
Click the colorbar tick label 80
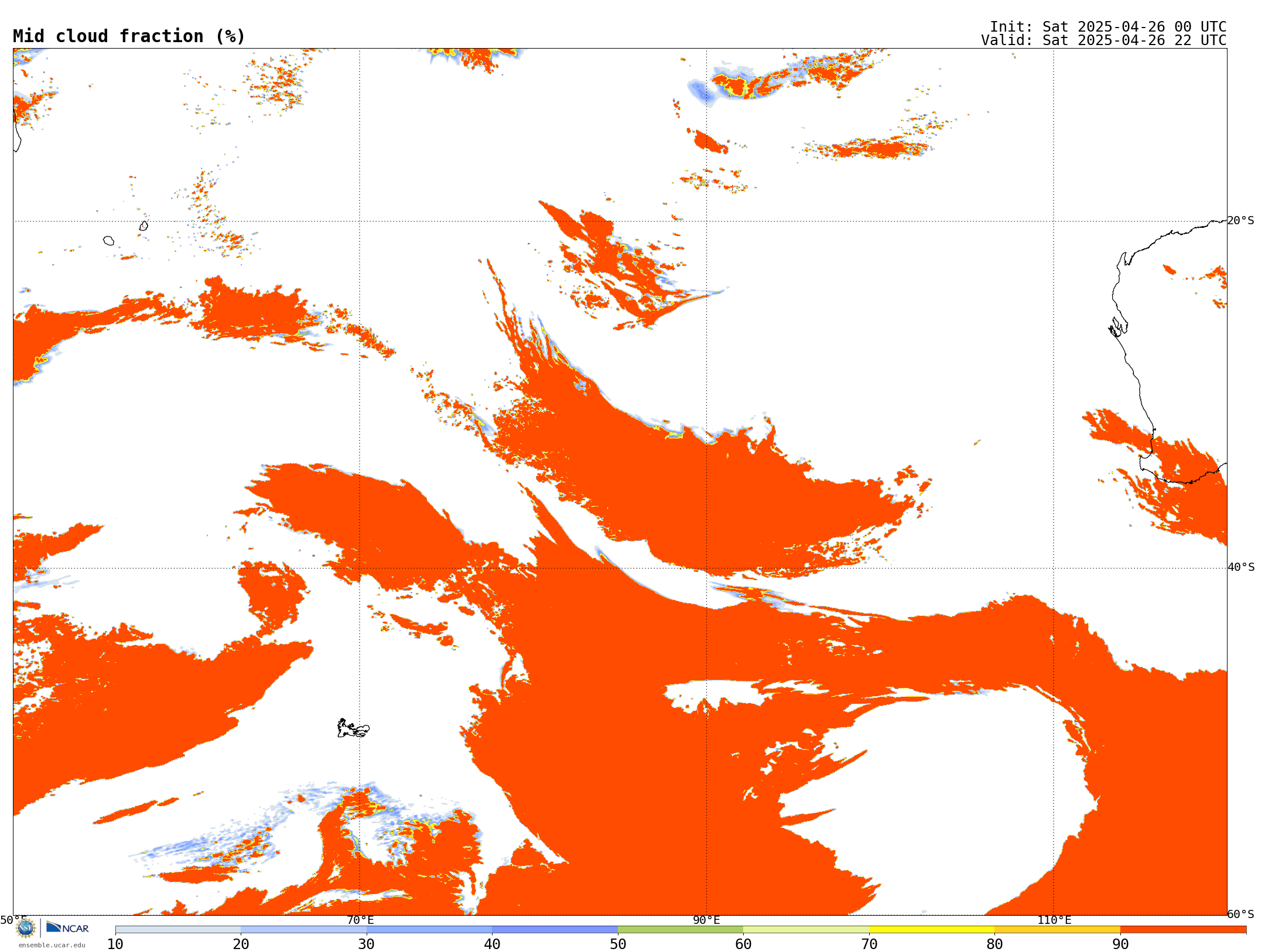[995, 944]
